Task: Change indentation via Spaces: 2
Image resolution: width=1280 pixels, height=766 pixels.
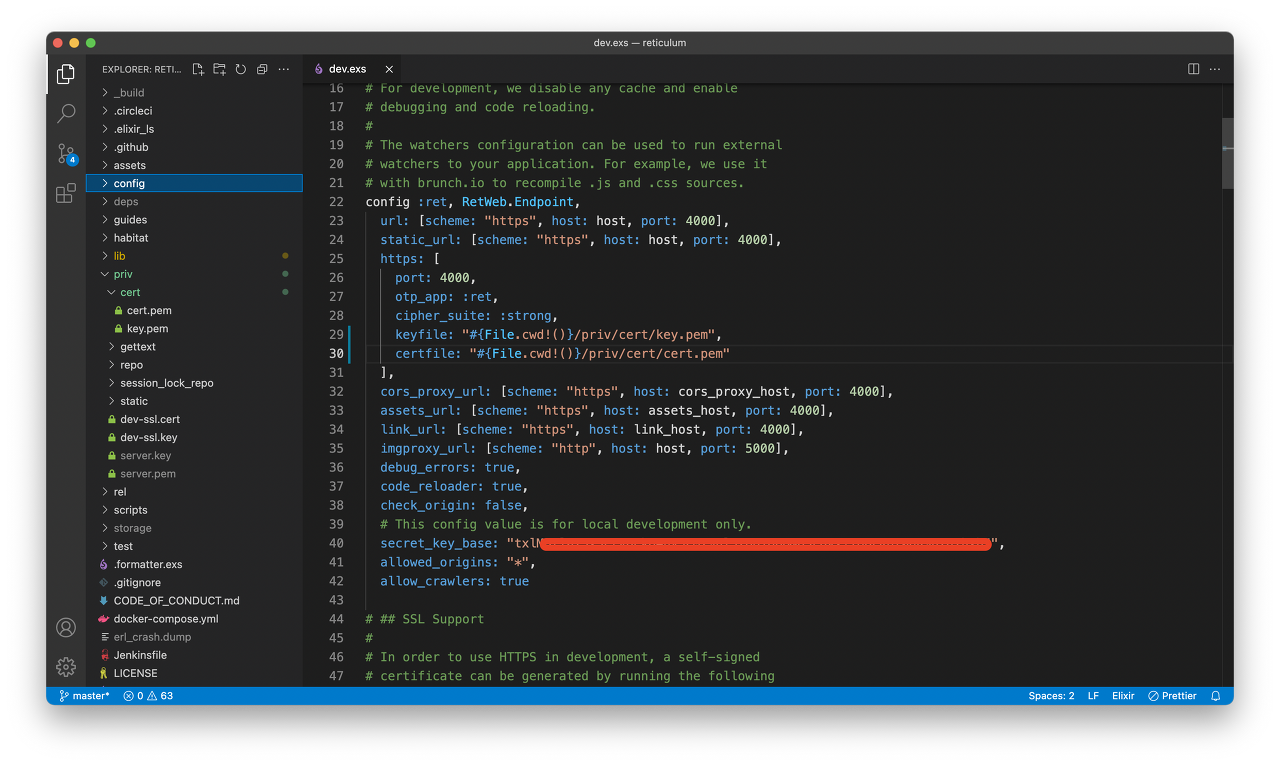Action: point(1051,696)
